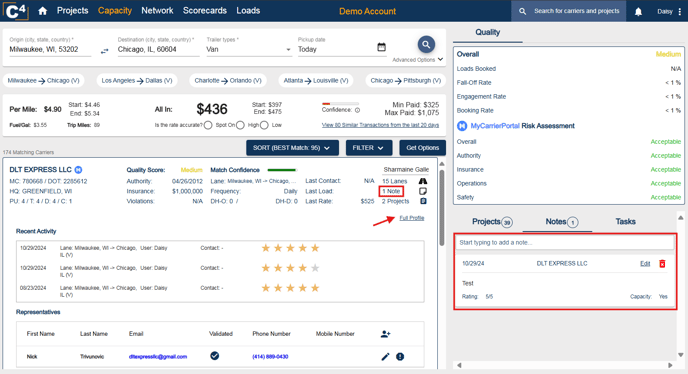This screenshot has width=688, height=374.
Task: Open the Scorecards menu
Action: coord(204,11)
